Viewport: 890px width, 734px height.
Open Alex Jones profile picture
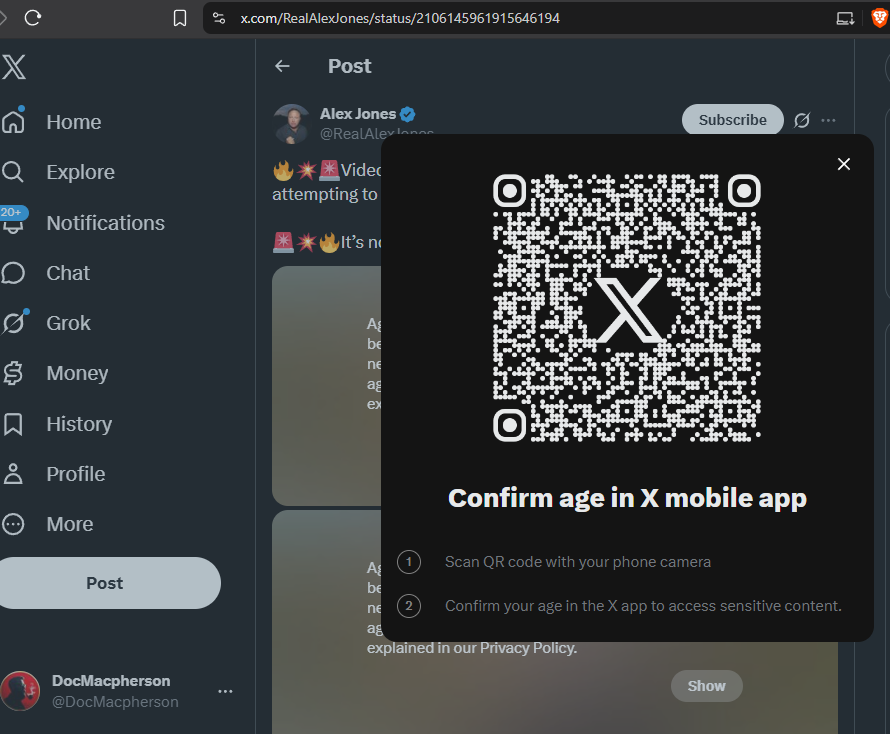(x=292, y=123)
